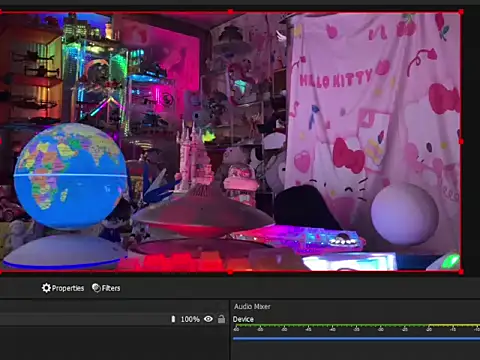Open source Properties via gear button

pos(63,288)
